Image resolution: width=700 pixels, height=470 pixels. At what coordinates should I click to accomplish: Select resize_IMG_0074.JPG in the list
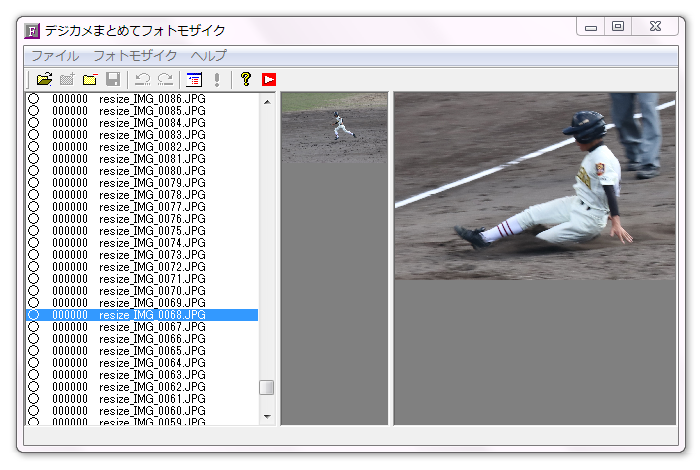click(x=142, y=243)
